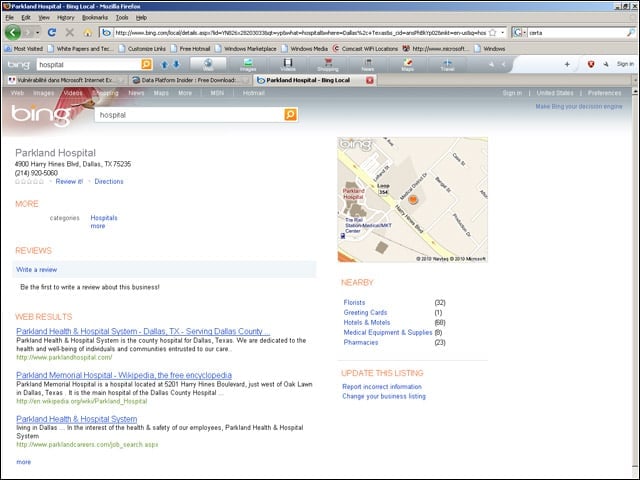Click the Most Visited bookmark
Image resolution: width=640 pixels, height=480 pixels.
[24, 49]
